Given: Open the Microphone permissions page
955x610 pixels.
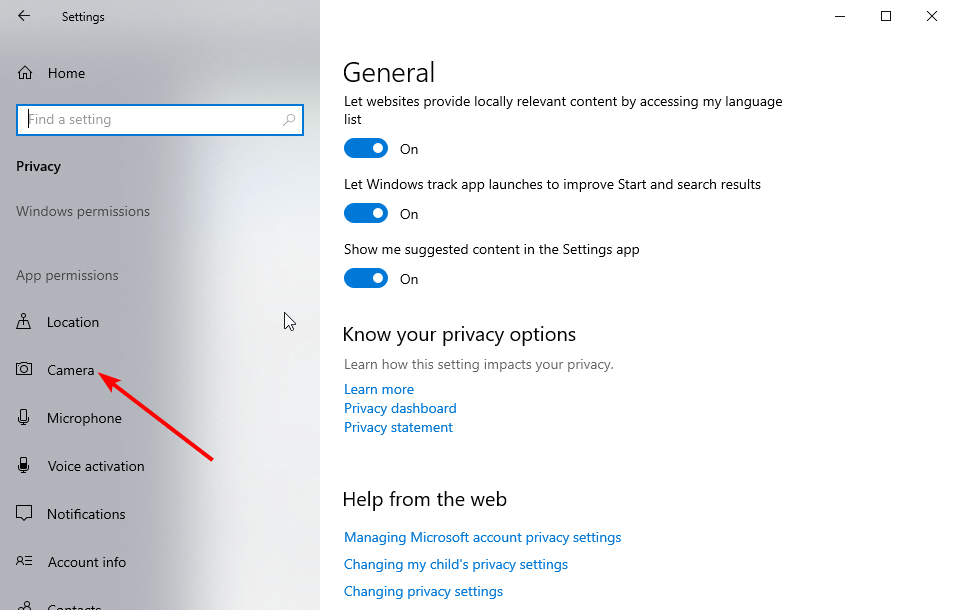Looking at the screenshot, I should coord(84,418).
